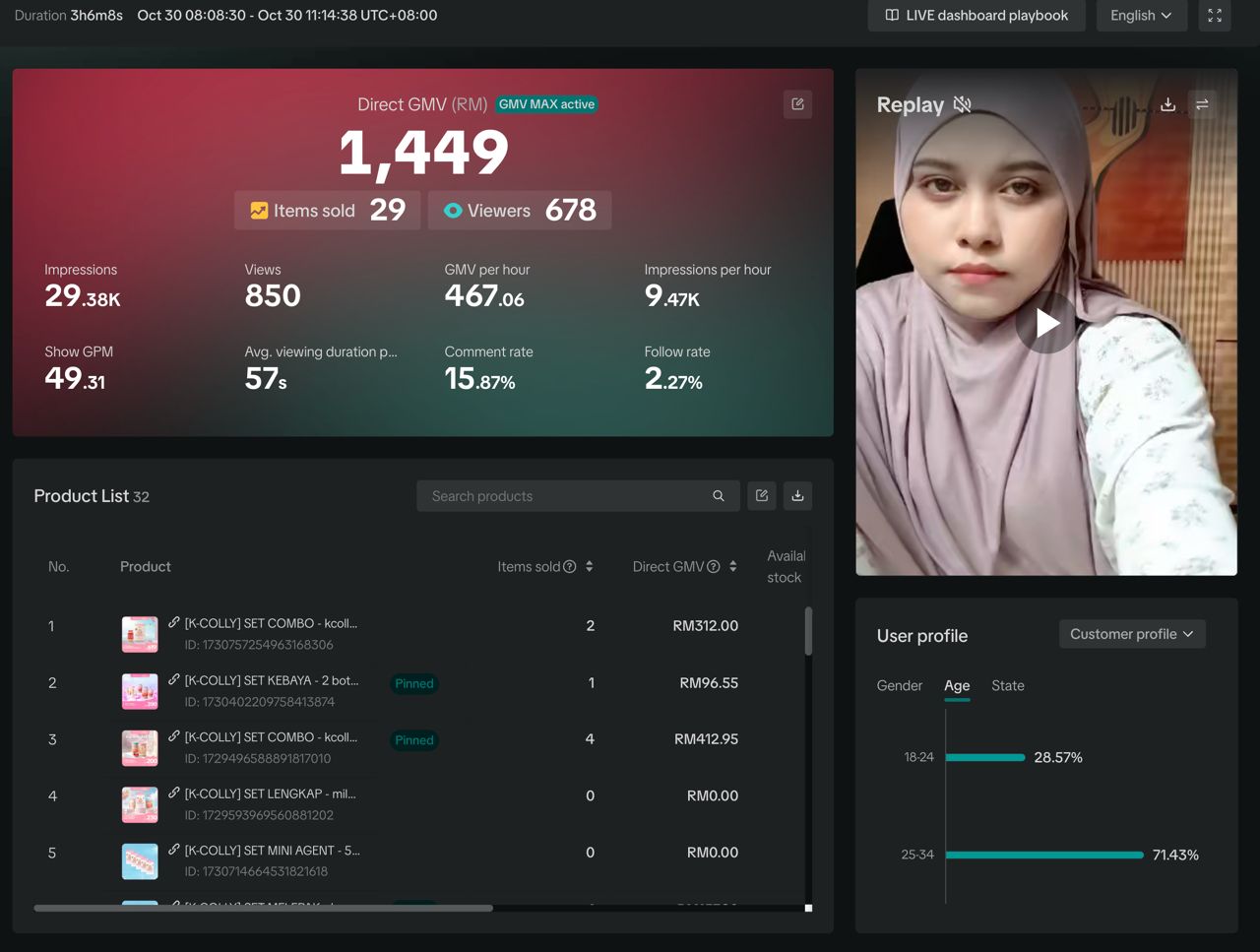This screenshot has width=1260, height=952.
Task: Switch to the Gender tab
Action: (899, 686)
